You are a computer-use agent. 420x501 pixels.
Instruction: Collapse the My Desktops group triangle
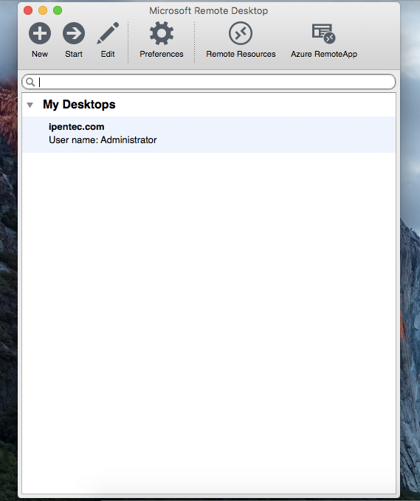coord(30,105)
